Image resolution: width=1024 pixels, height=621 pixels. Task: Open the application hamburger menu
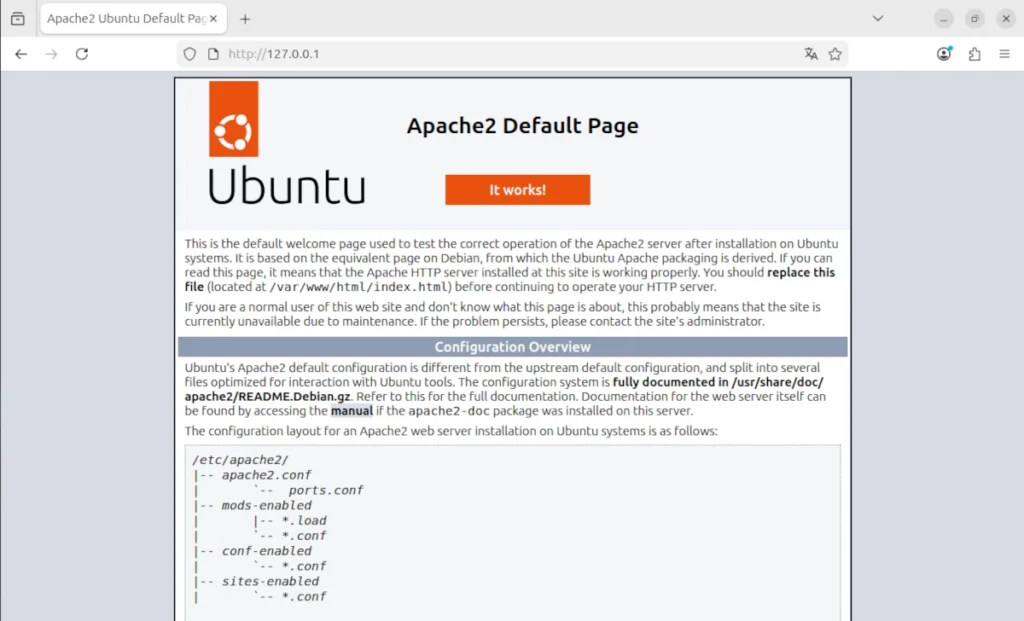(1004, 54)
